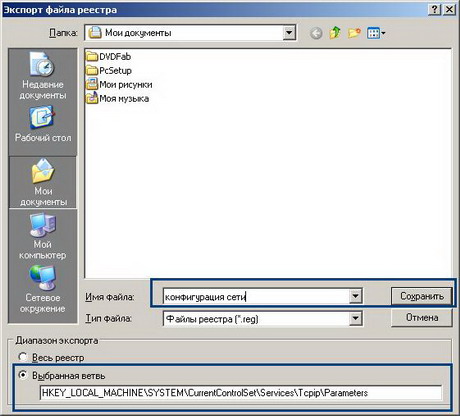
Task: Click Сохранить to save the file
Action: 422,296
